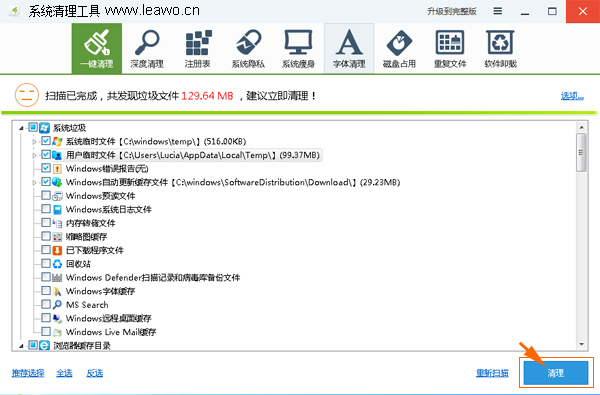The width and height of the screenshot is (600, 395).
Task: Toggle the 系统垃圾 group checkbox
Action: (33, 127)
